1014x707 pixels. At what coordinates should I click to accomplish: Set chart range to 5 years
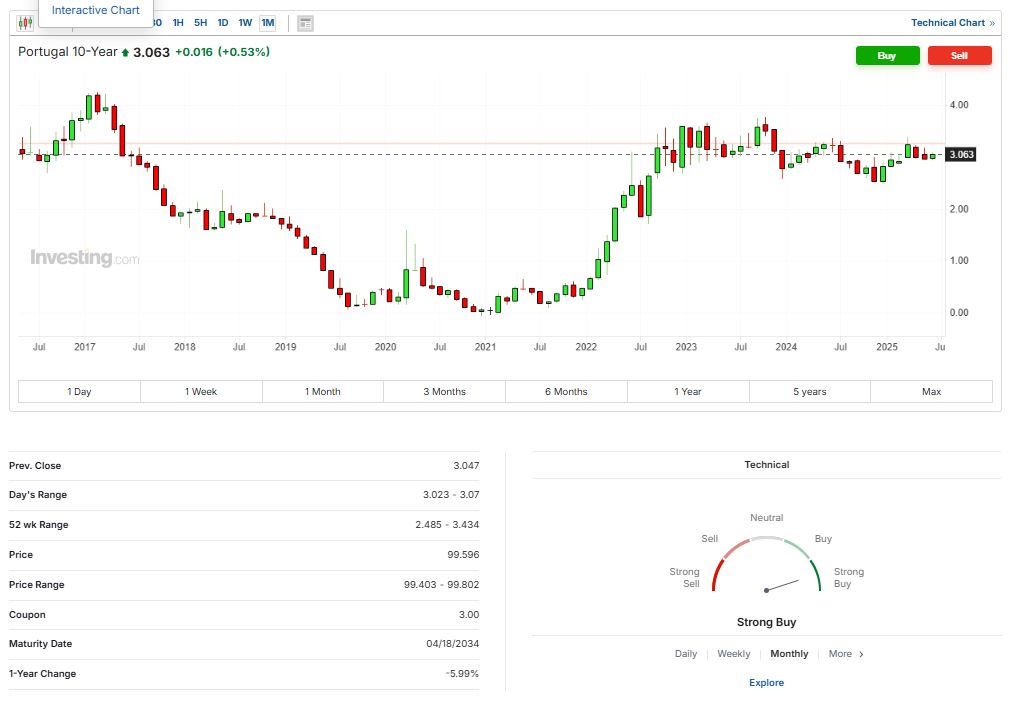(809, 392)
